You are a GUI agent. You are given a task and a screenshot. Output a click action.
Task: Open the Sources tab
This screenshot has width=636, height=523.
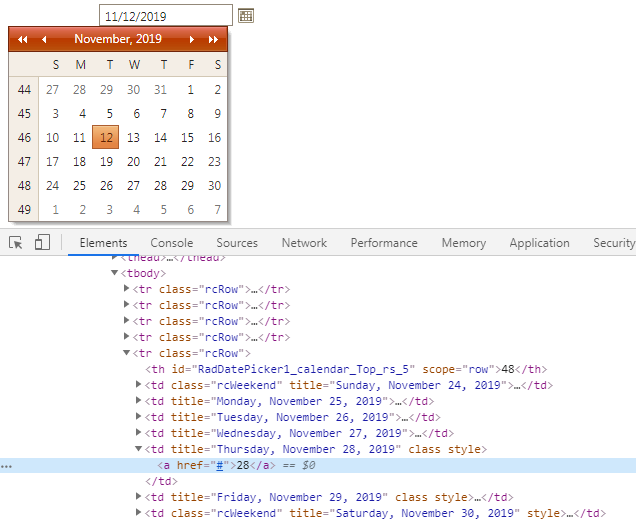point(237,243)
